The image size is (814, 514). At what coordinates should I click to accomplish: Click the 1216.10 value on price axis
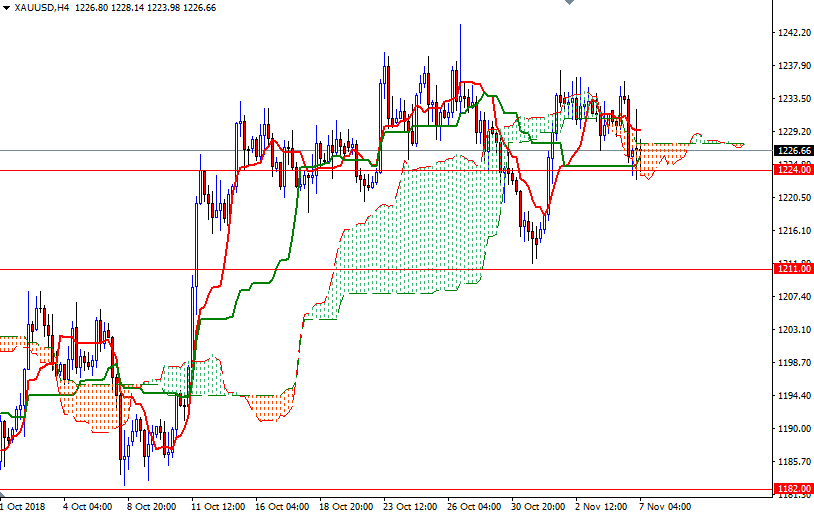point(794,231)
